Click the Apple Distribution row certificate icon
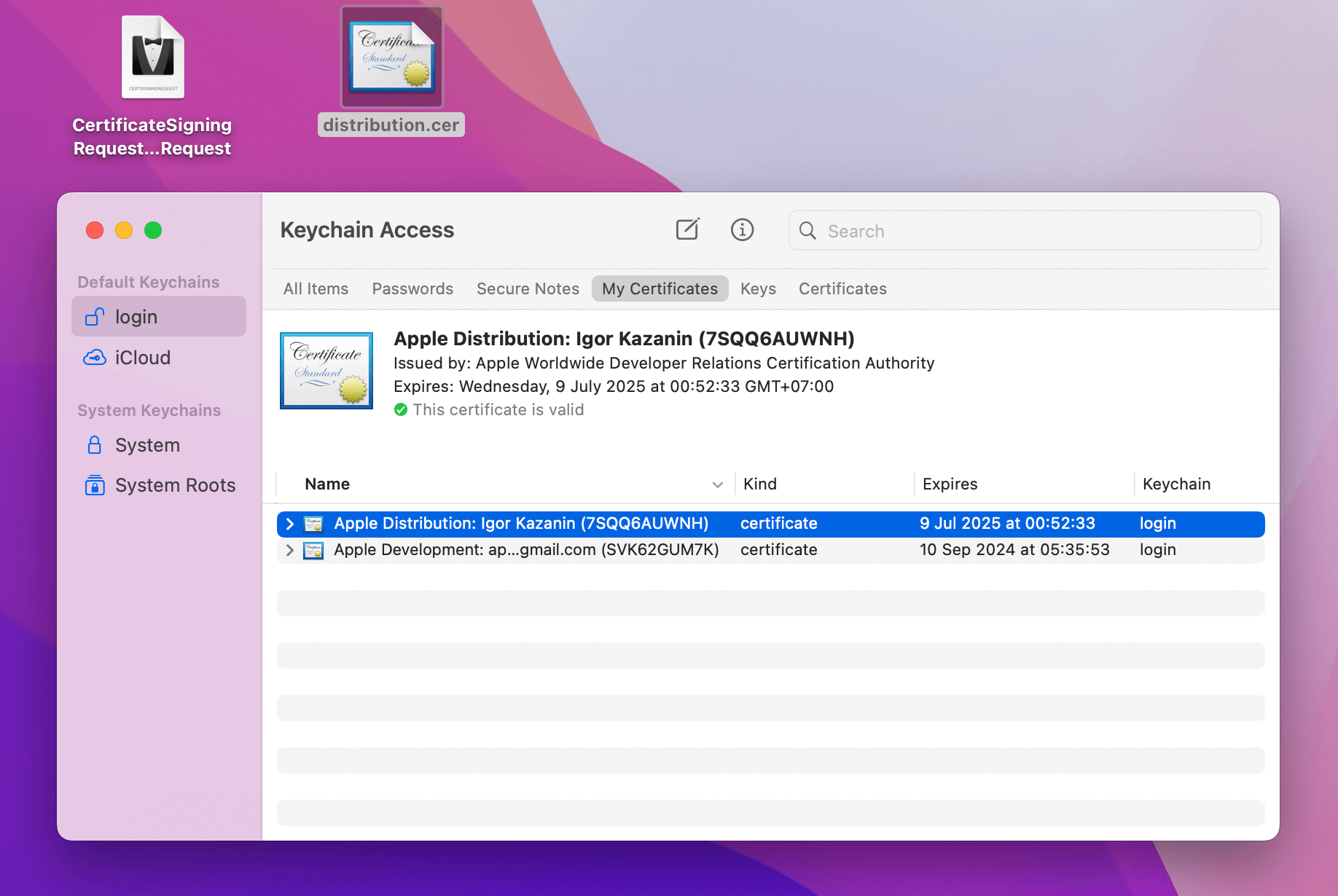Screen dimensions: 1338x896 [x=313, y=524]
